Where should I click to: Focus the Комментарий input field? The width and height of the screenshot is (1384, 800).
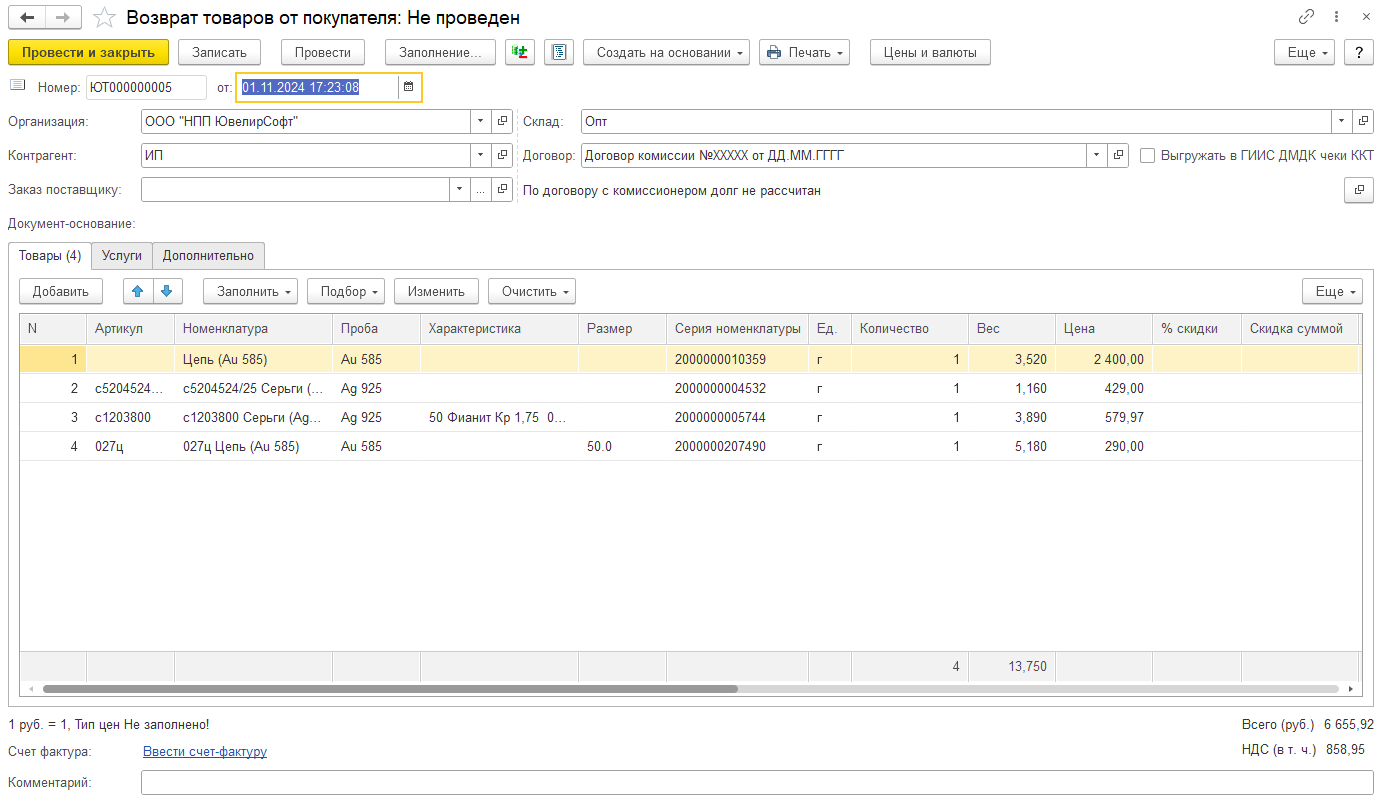[757, 782]
